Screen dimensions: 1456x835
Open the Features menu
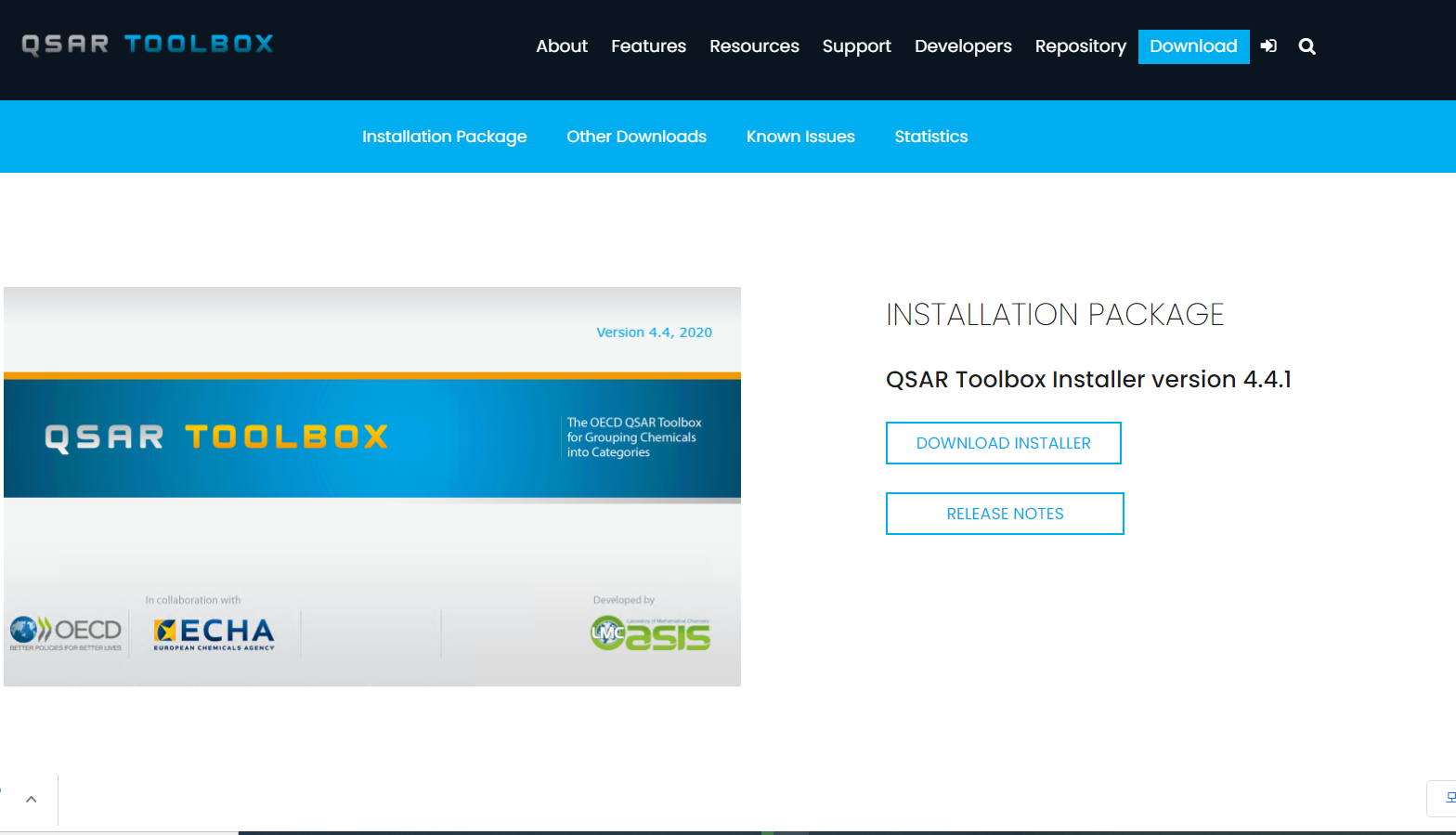(x=648, y=46)
